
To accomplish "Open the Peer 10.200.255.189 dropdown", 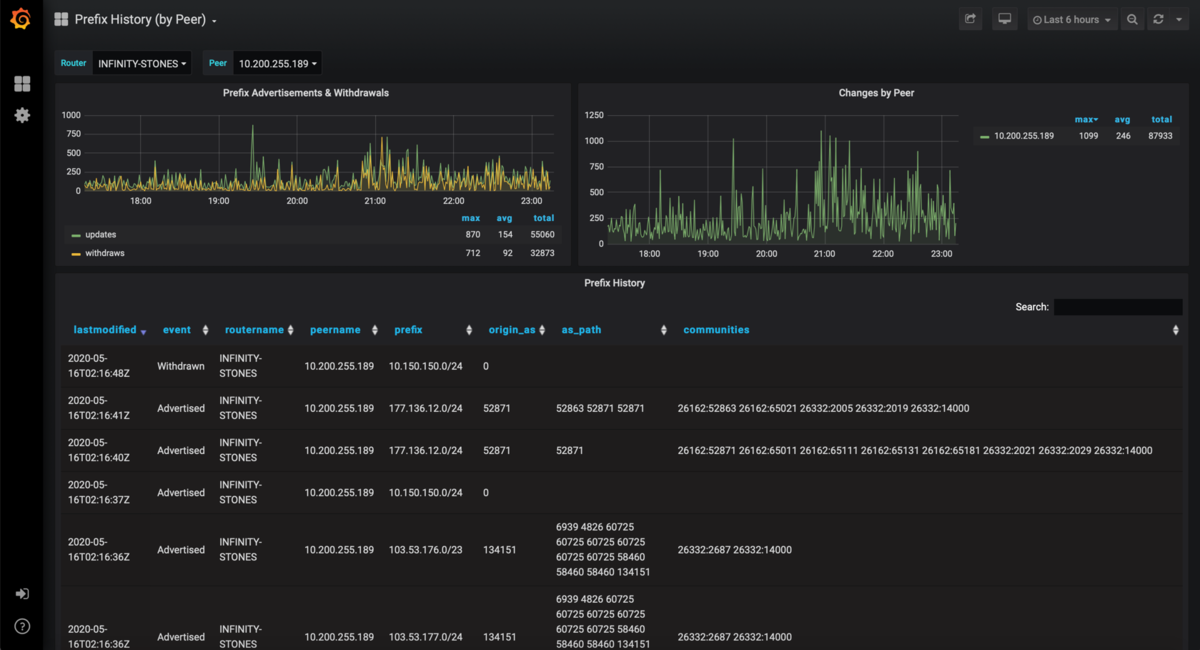I will click(x=278, y=63).
